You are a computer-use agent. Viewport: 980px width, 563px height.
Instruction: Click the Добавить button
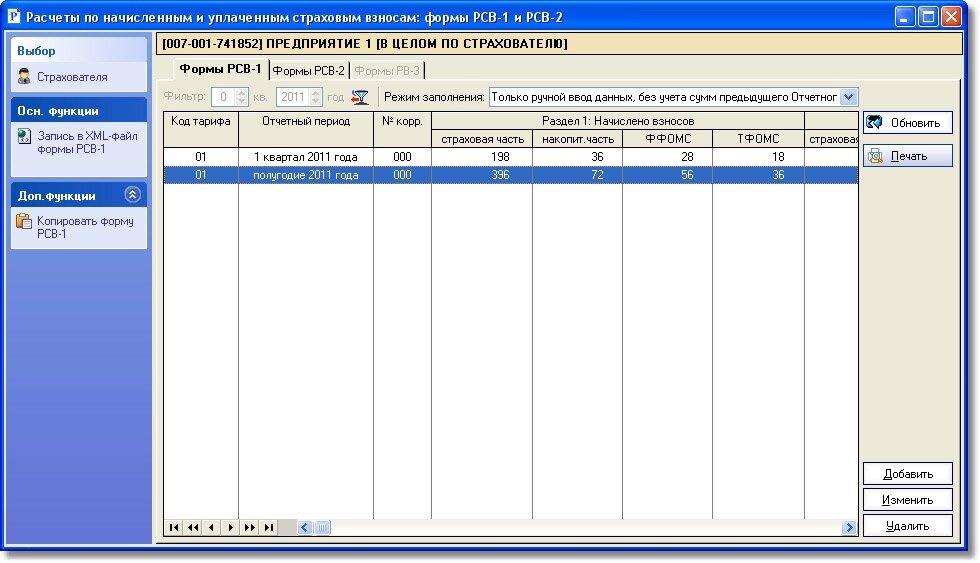[x=908, y=474]
